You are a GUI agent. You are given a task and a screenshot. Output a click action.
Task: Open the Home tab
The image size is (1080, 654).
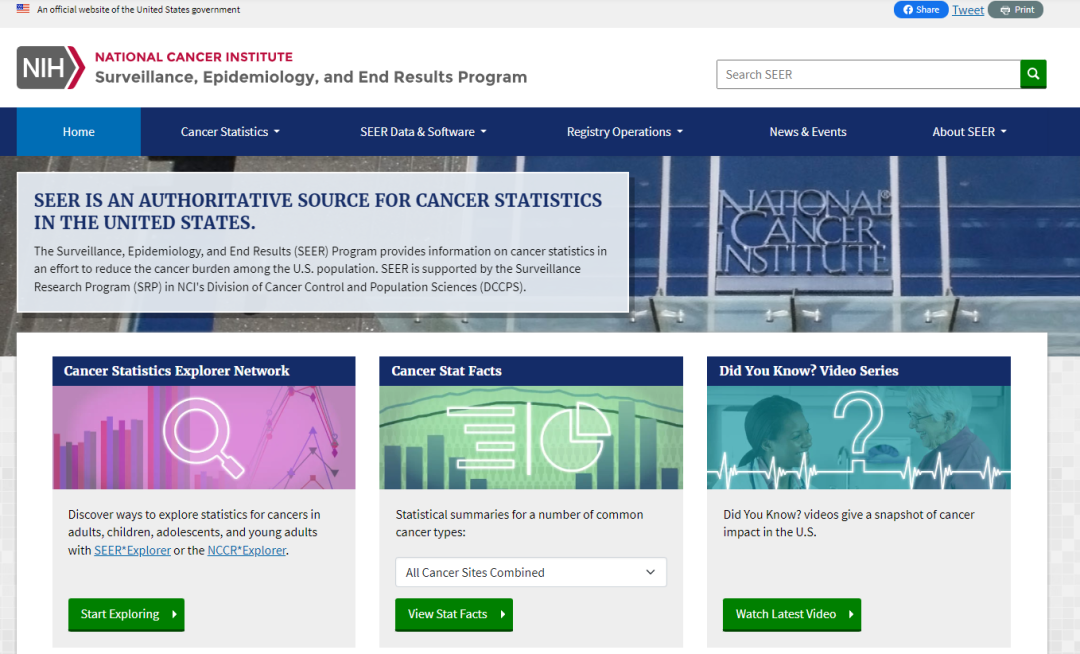click(79, 131)
